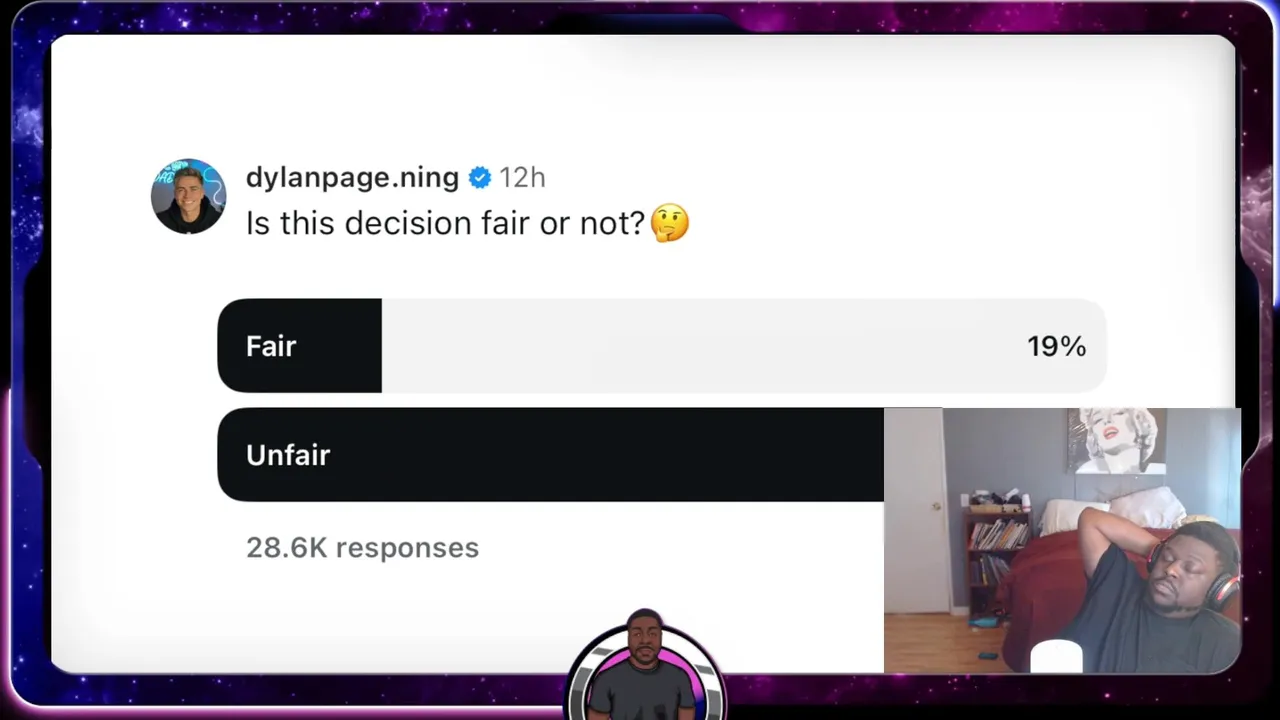Click the Marilyn Monroe painting in webcam
This screenshot has width=1280, height=720.
1116,441
